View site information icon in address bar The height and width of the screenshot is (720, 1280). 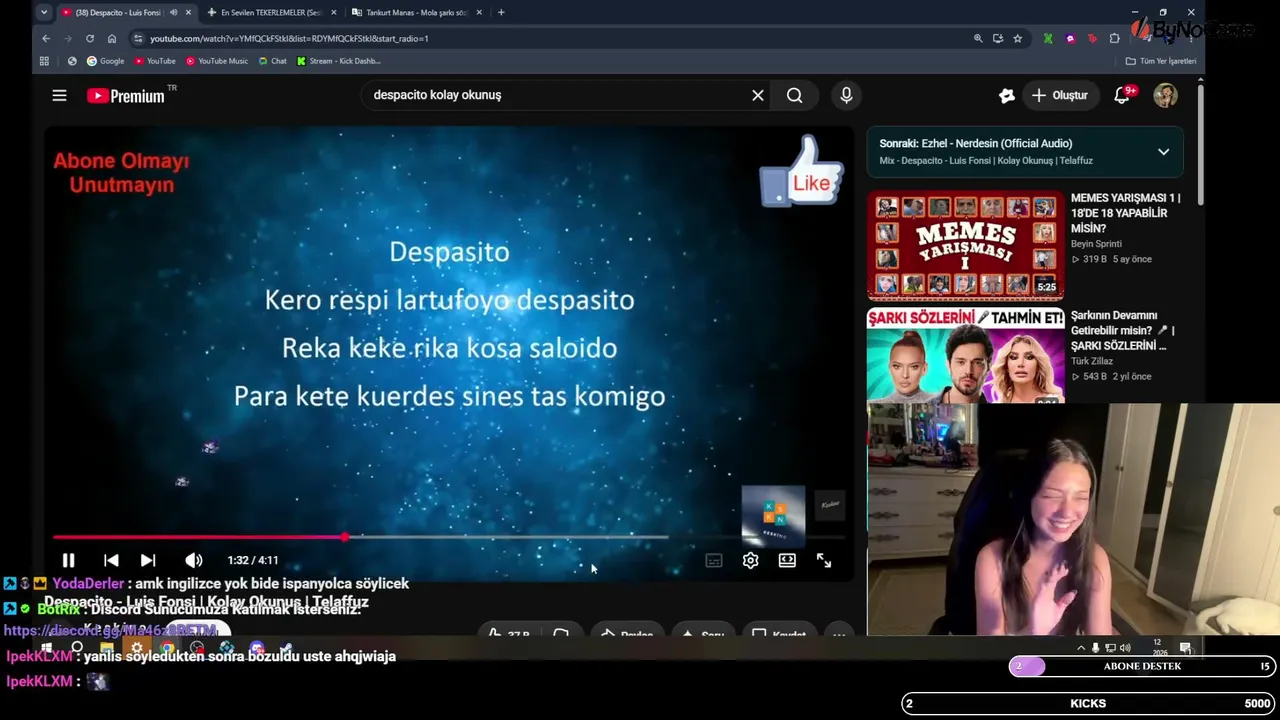coord(138,38)
